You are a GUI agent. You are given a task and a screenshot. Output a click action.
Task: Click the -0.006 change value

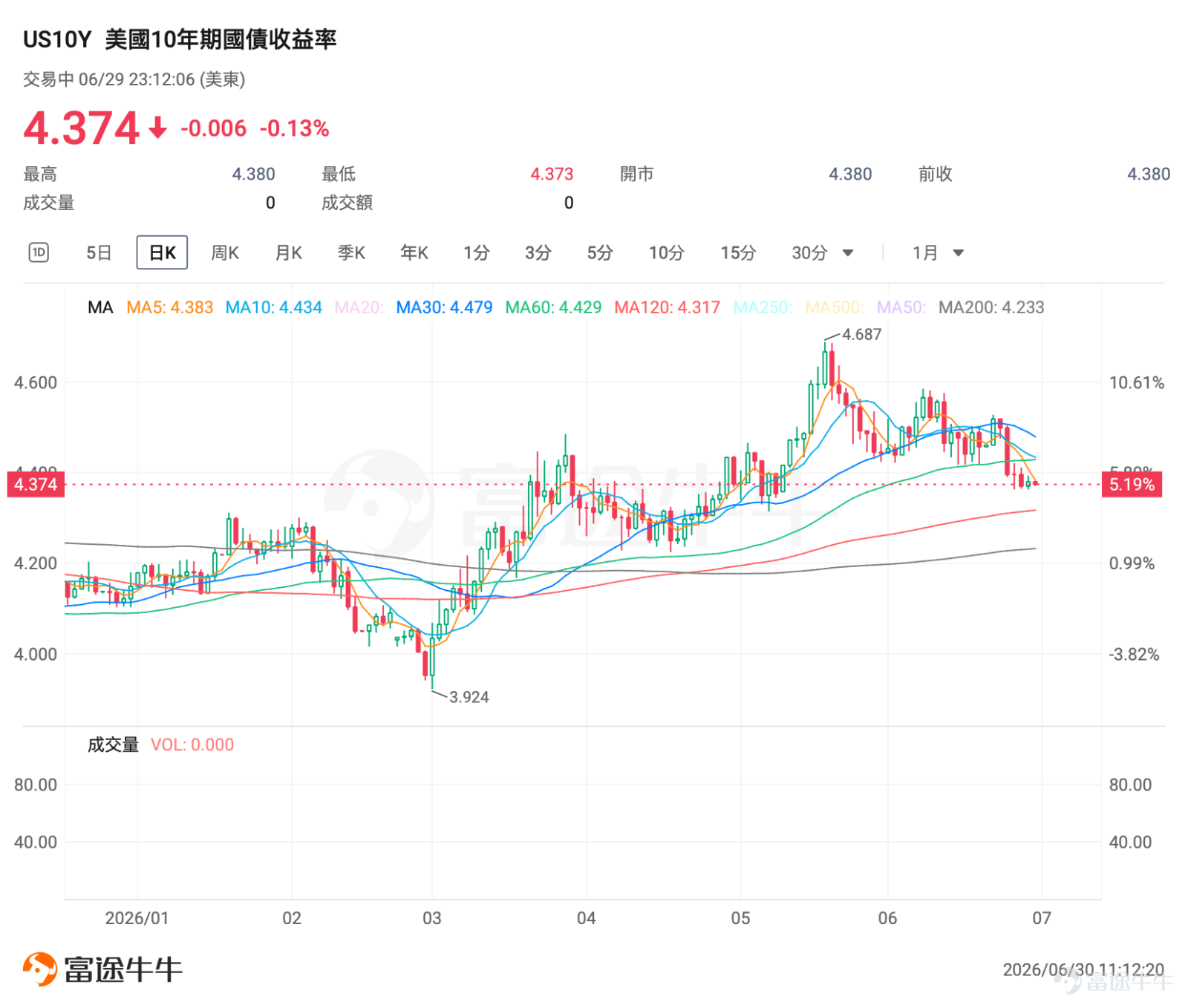pyautogui.click(x=213, y=128)
